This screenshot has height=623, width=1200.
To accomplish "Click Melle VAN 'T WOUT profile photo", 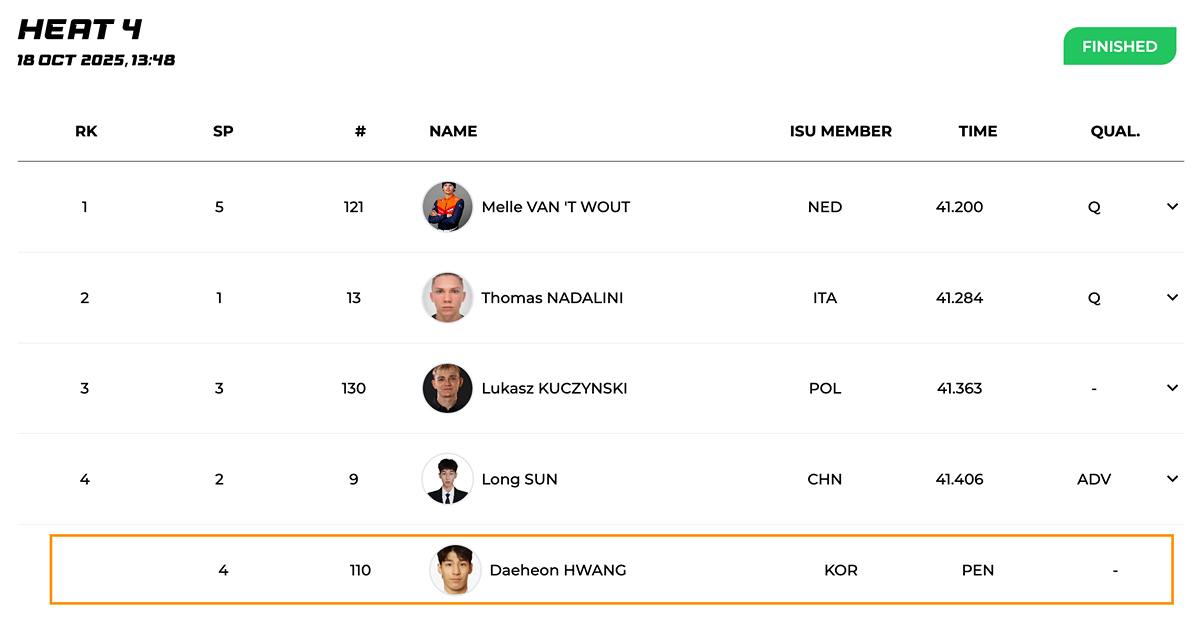I will click(x=447, y=207).
